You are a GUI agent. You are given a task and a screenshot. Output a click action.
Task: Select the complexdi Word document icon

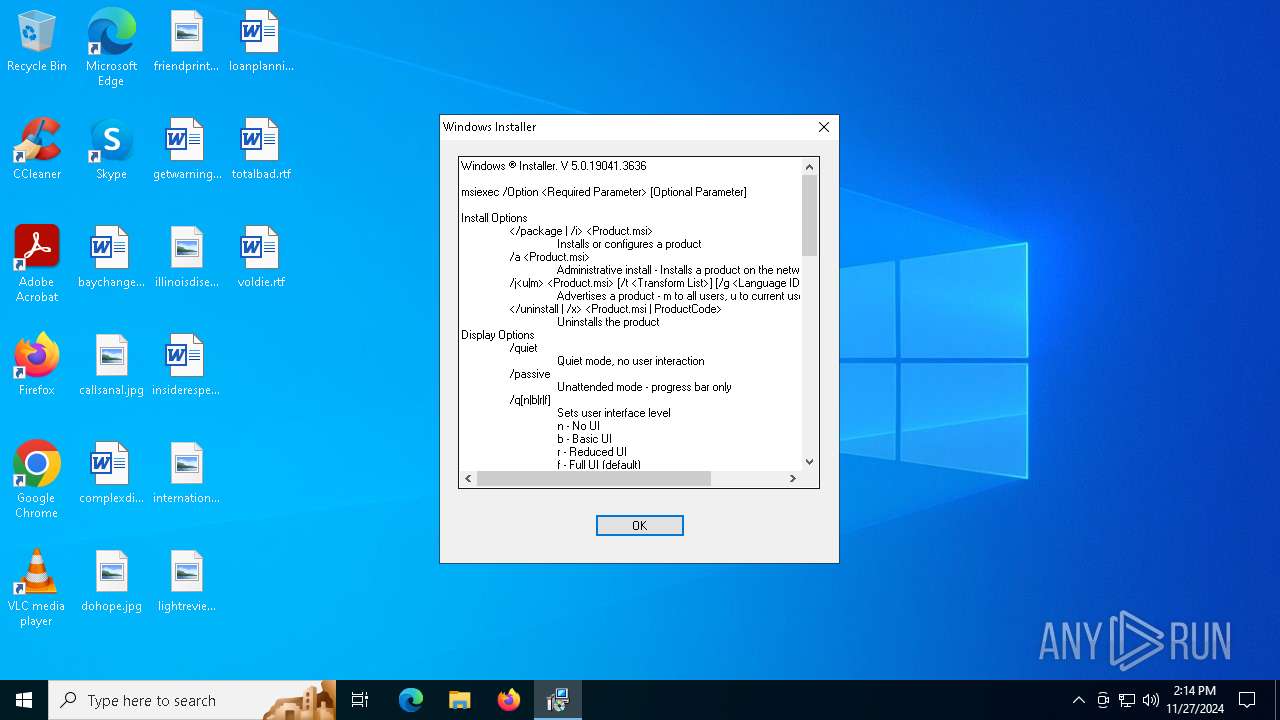pyautogui.click(x=111, y=474)
